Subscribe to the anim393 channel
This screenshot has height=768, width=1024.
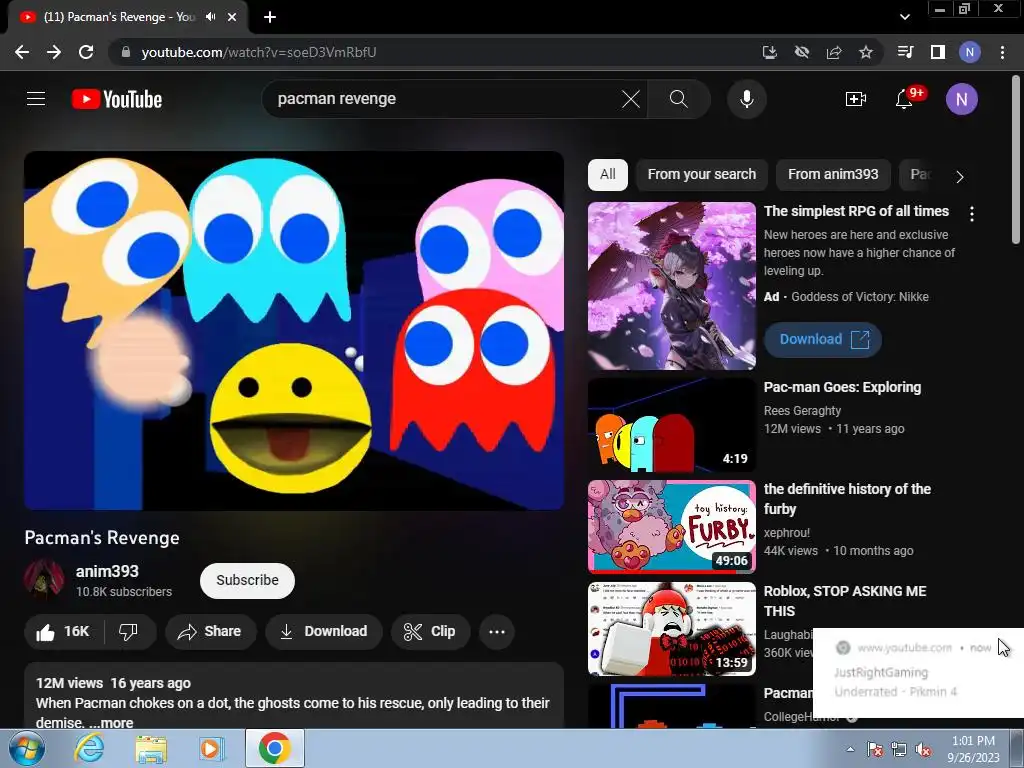click(x=248, y=581)
